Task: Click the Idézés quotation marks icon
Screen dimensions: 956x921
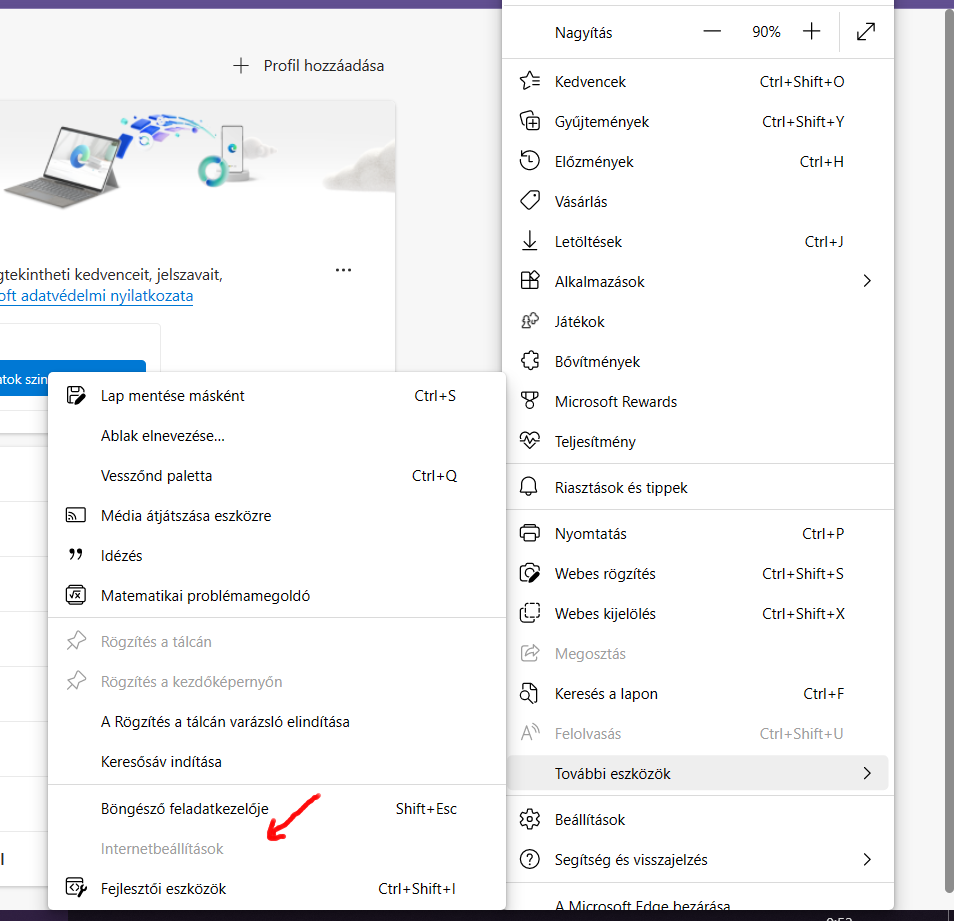Action: coord(76,554)
